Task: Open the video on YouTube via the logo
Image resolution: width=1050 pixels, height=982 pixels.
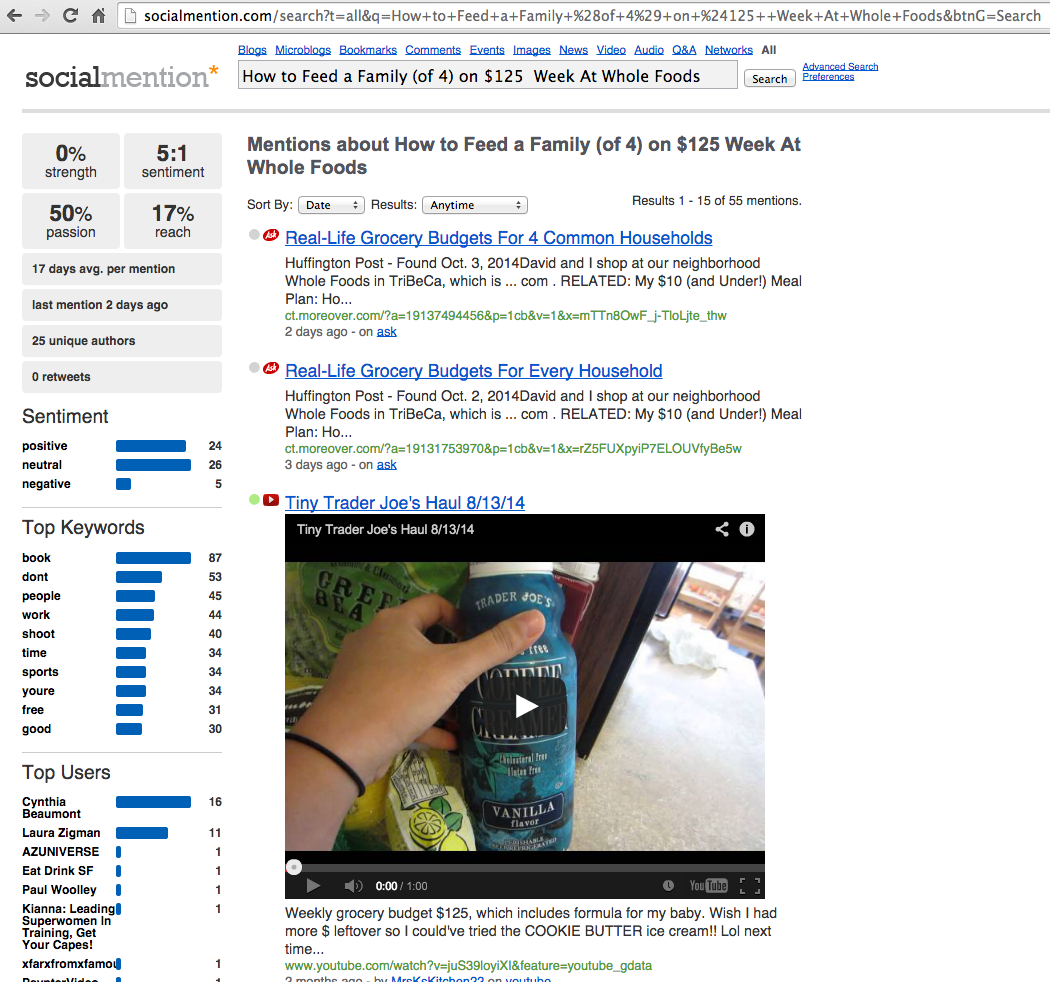Action: pyautogui.click(x=708, y=886)
